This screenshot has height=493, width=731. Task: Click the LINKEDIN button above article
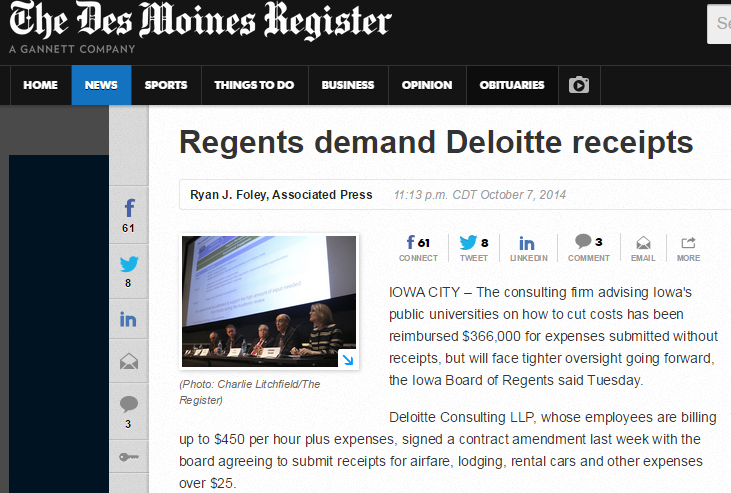(528, 248)
